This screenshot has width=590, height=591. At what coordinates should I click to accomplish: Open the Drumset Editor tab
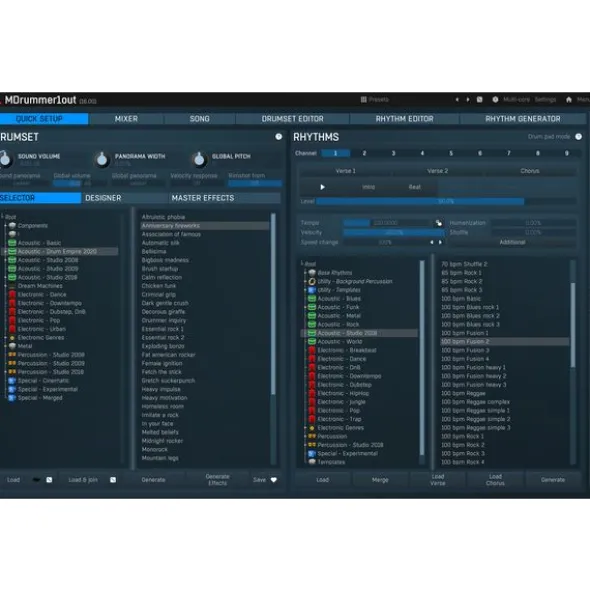coord(293,119)
